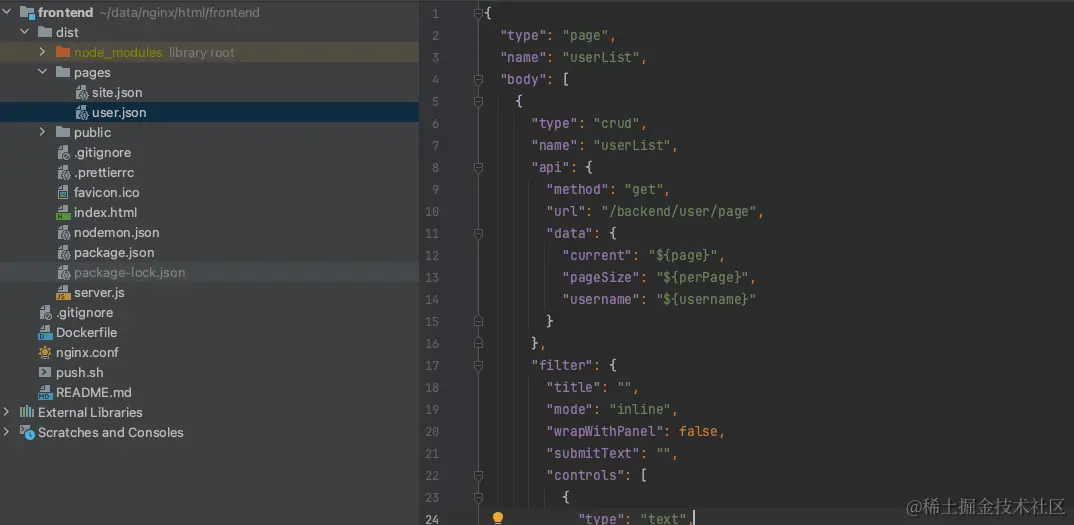The width and height of the screenshot is (1074, 525).
Task: Expand External Libraries node
Action: [7, 412]
